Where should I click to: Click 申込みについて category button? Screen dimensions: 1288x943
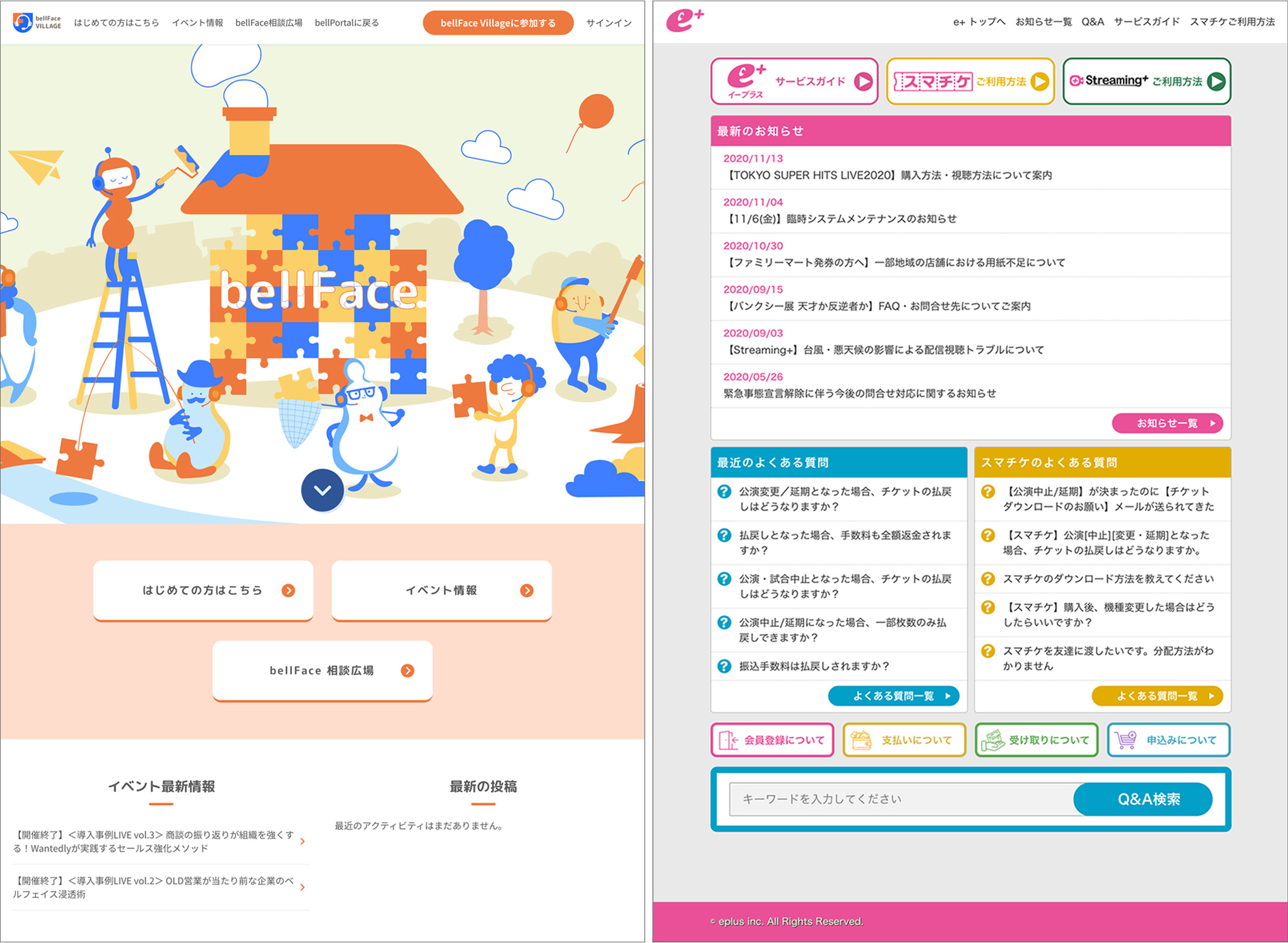(1168, 740)
